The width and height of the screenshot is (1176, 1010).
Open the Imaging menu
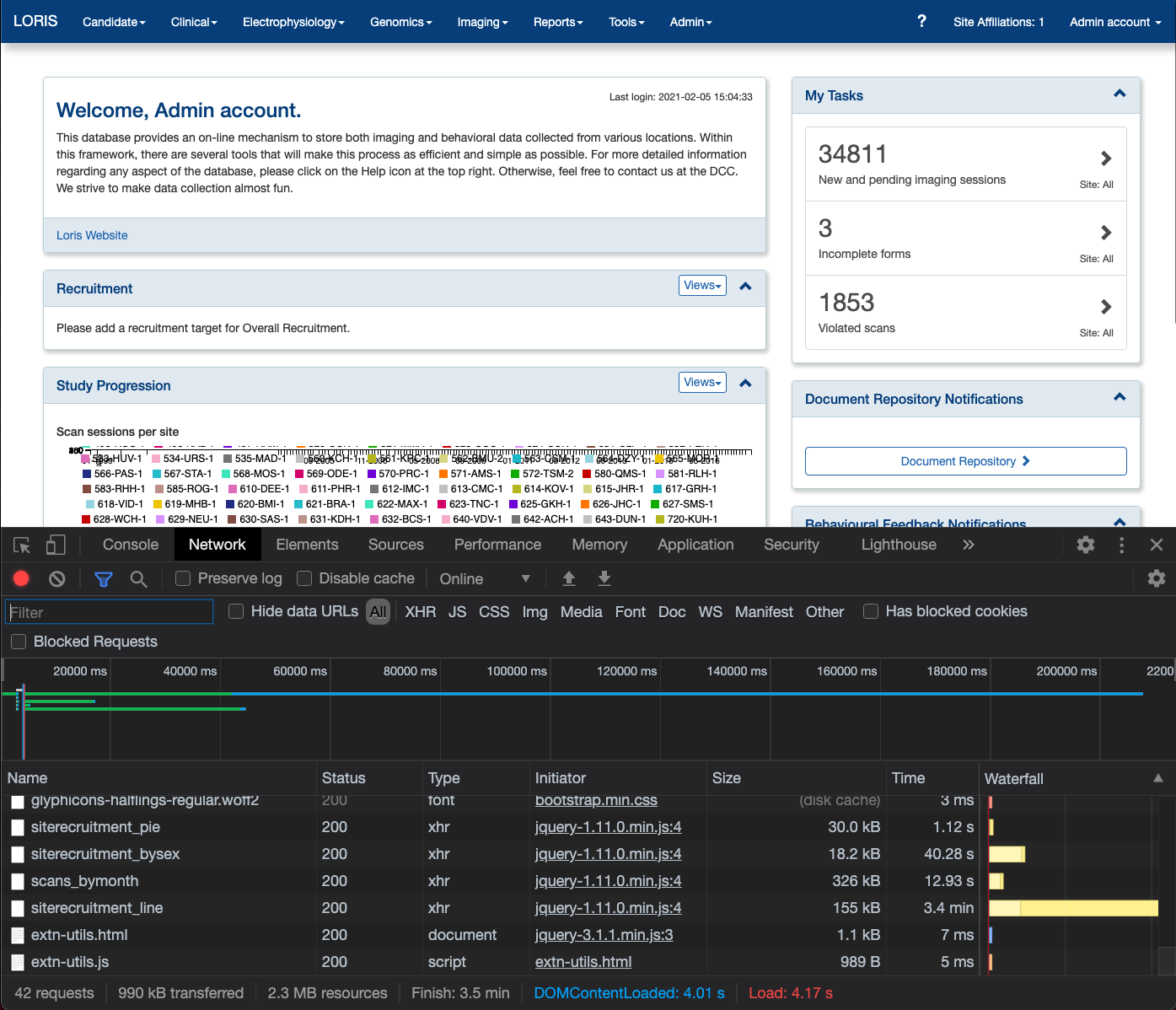pos(483,22)
